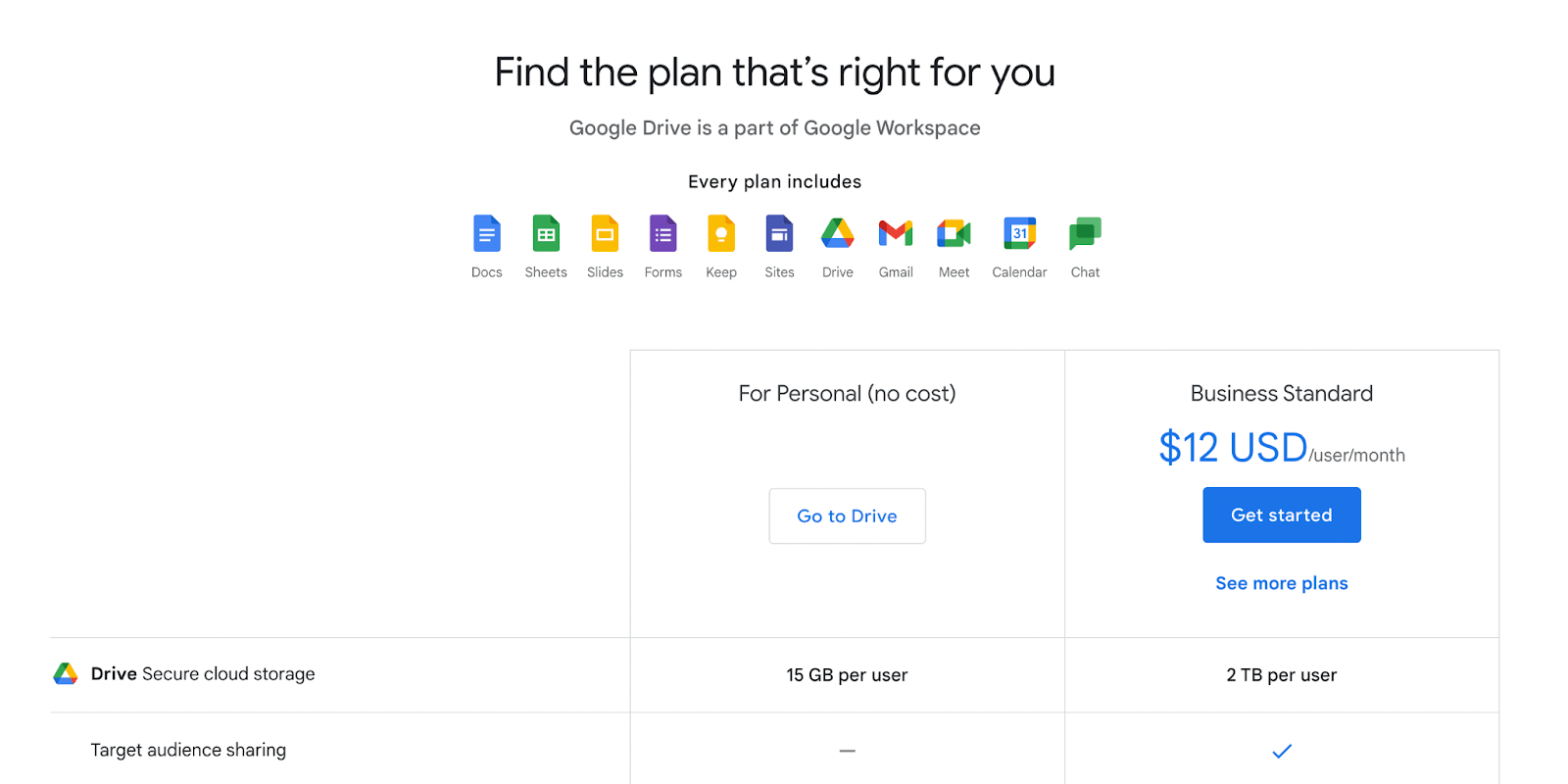Click the 2 TB per user cell
The image size is (1568, 784).
[x=1281, y=674]
